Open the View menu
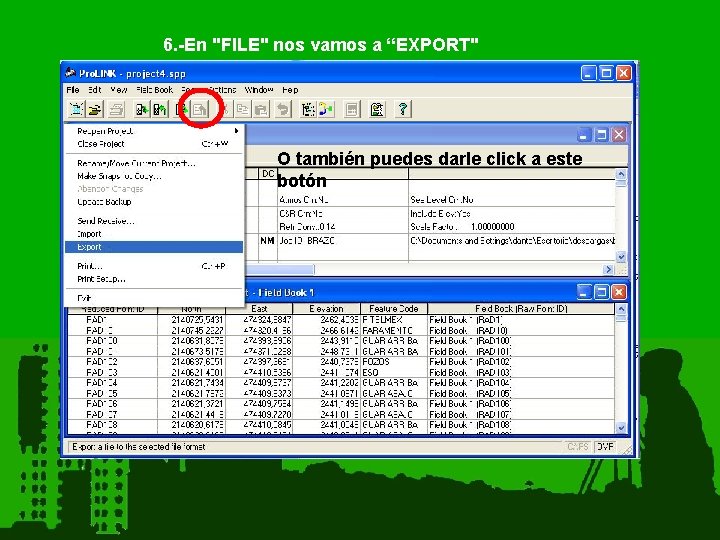This screenshot has height=540, width=720. pyautogui.click(x=118, y=90)
